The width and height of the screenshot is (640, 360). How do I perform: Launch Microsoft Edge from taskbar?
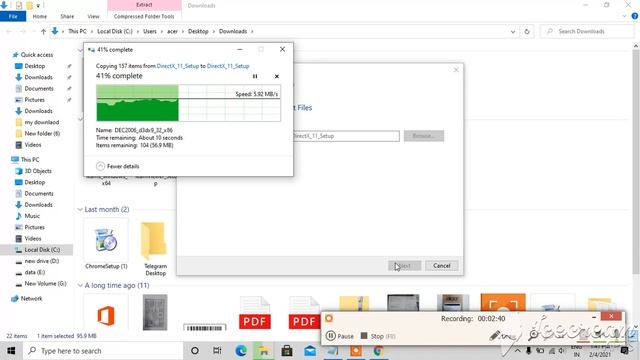241,351
